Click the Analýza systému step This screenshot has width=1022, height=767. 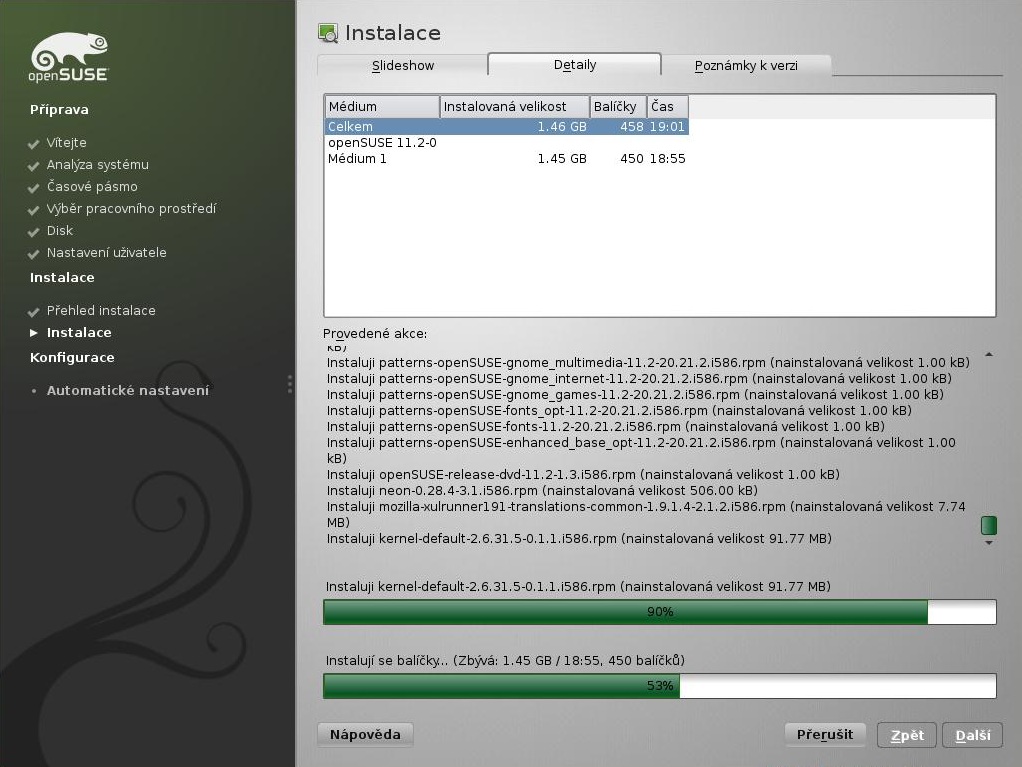(x=98, y=165)
